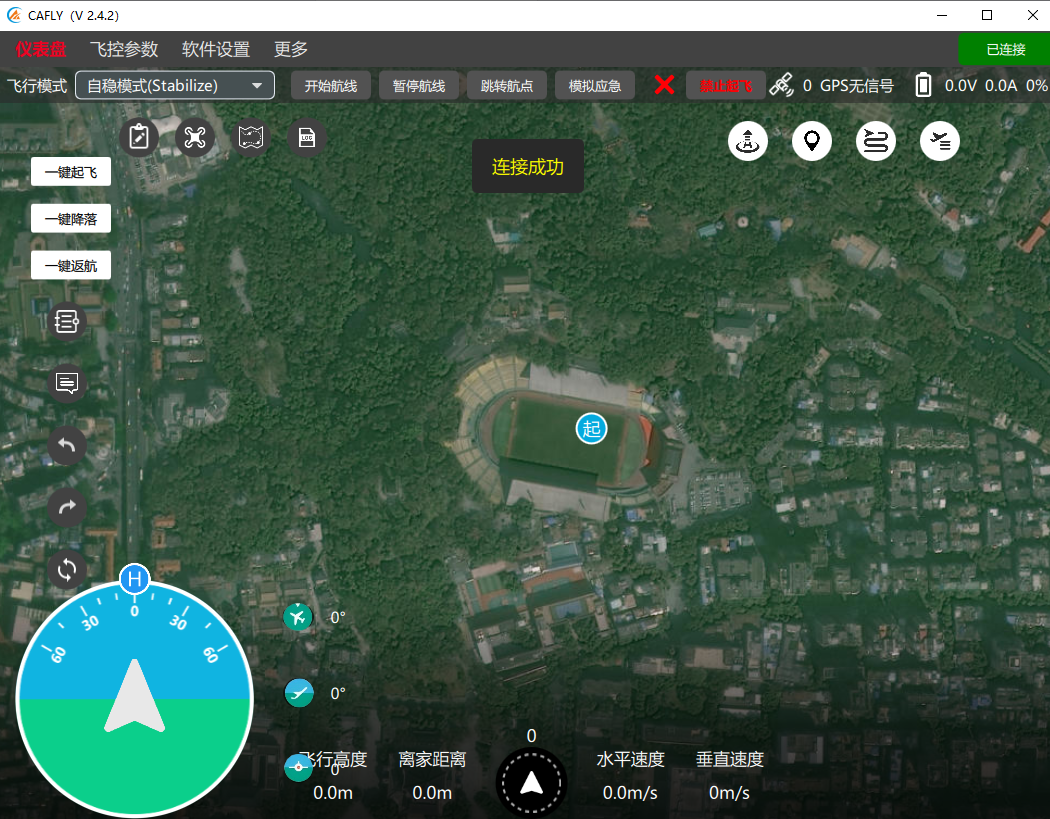This screenshot has height=819, width=1050.
Task: Click the middle airplane pitch angle icon
Action: [299, 693]
